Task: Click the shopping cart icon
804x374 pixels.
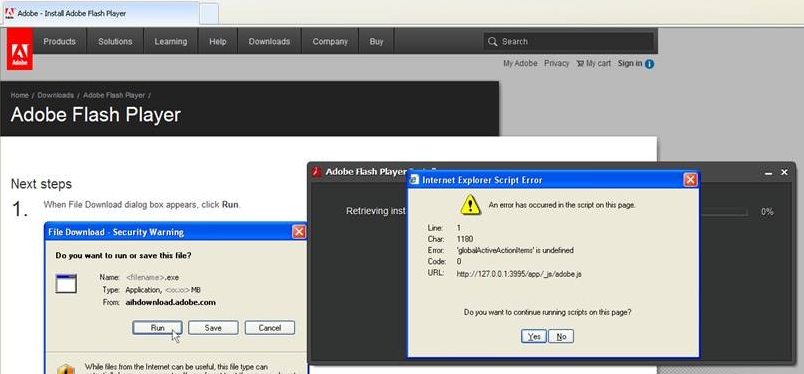Action: pyautogui.click(x=580, y=64)
